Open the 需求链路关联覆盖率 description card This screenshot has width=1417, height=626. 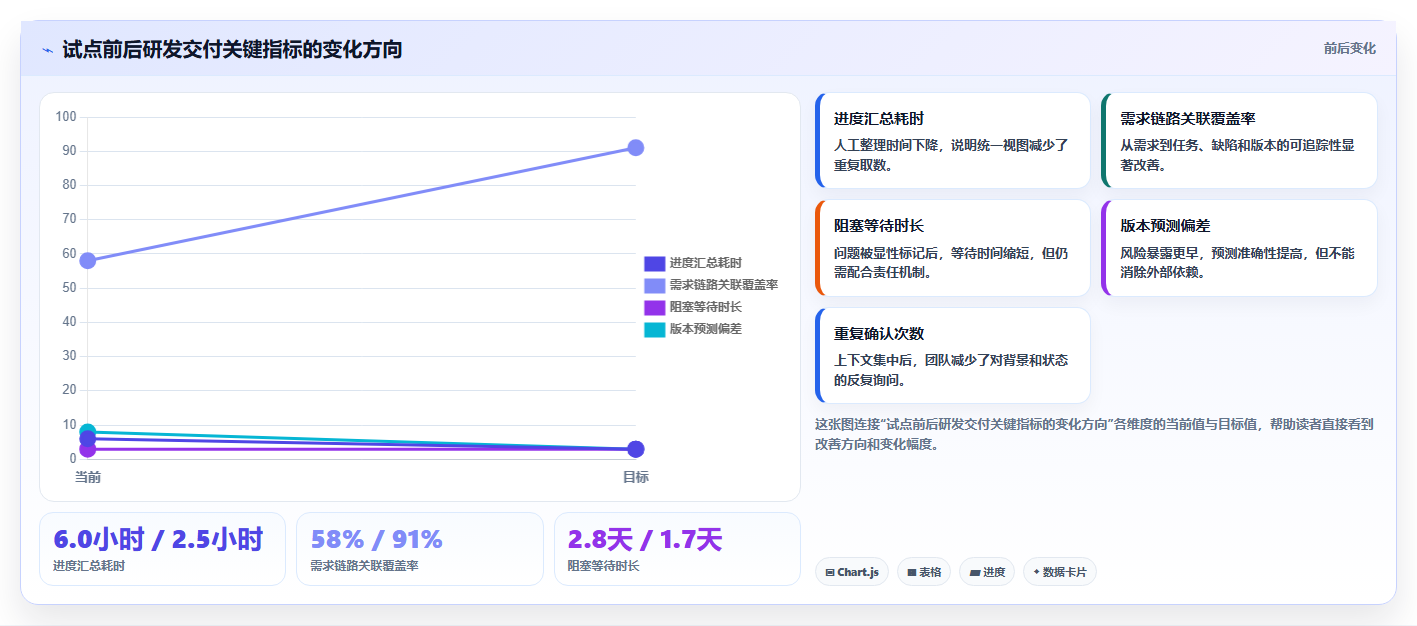pyautogui.click(x=1239, y=141)
